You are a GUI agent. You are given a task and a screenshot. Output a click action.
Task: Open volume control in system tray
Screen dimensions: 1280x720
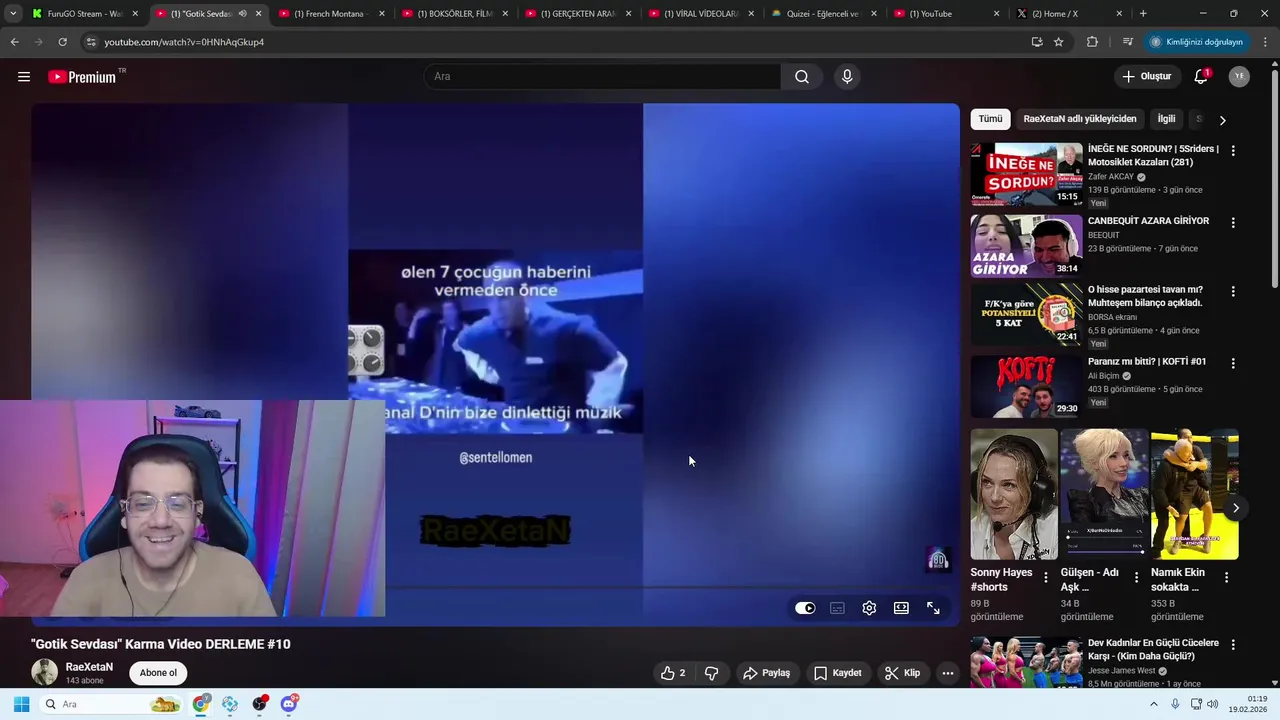click(x=1213, y=704)
